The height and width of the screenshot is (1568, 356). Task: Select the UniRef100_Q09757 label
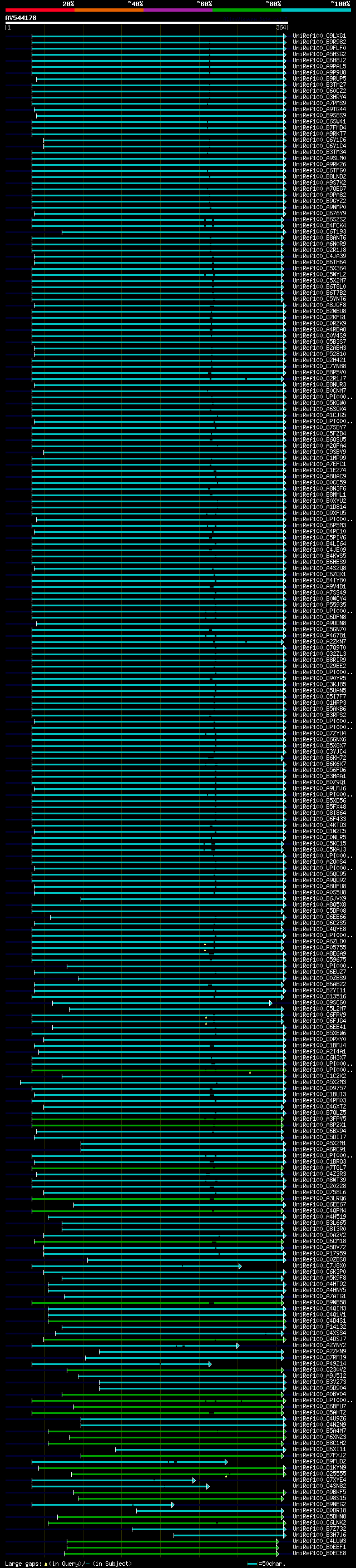(319, 1089)
